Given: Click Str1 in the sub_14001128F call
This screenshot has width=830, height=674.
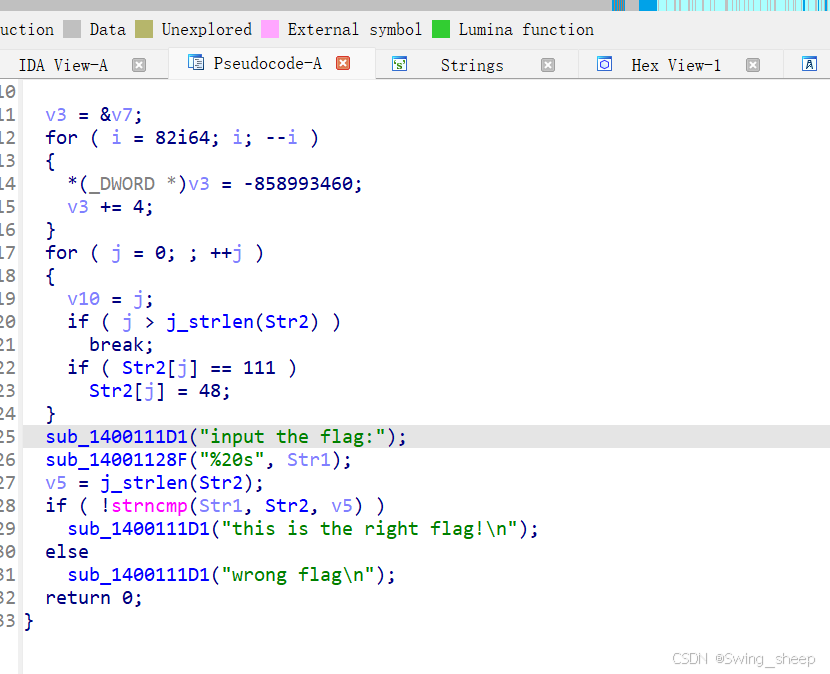Looking at the screenshot, I should coord(309,460).
